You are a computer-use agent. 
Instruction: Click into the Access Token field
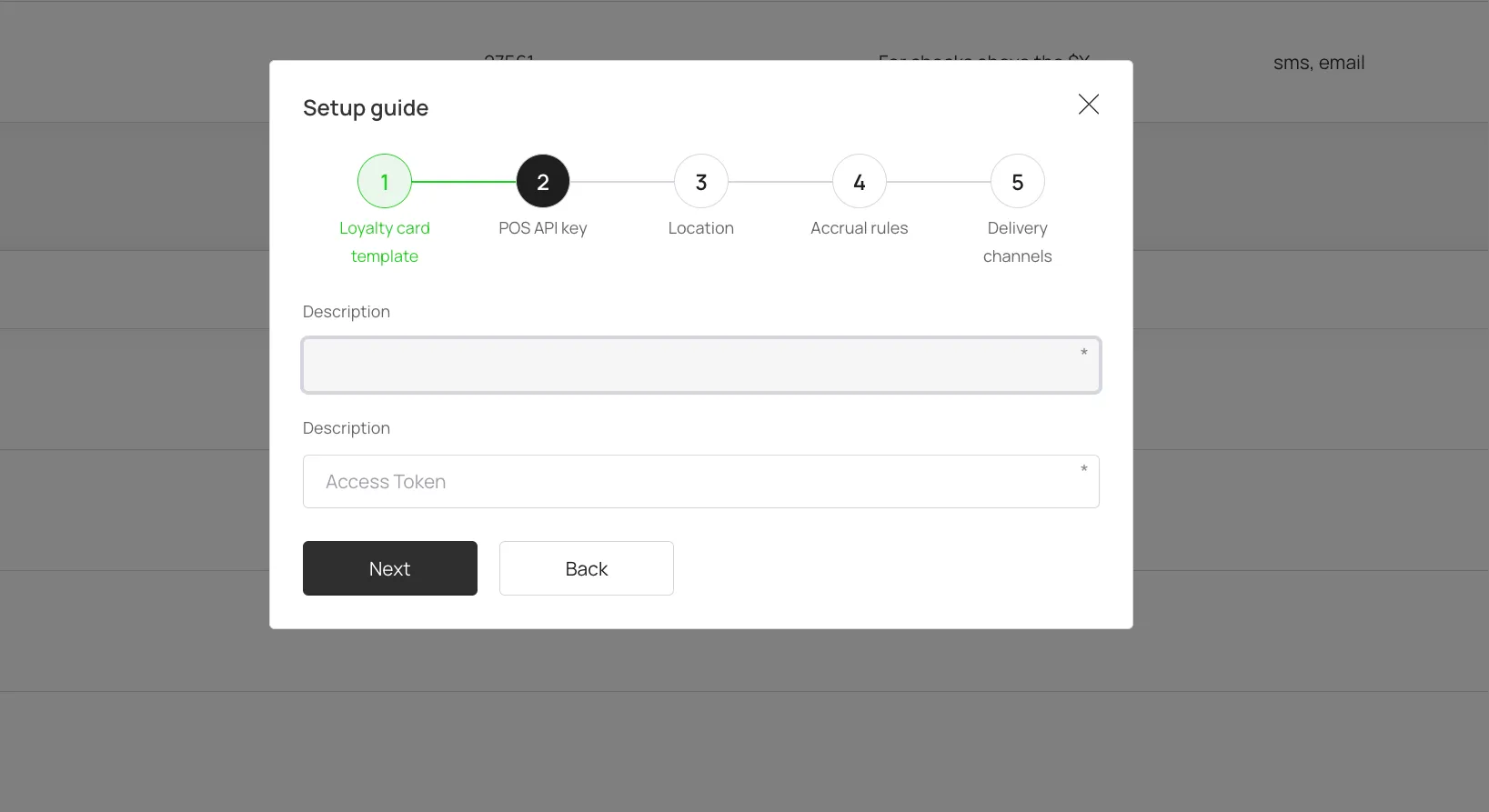pyautogui.click(x=701, y=482)
